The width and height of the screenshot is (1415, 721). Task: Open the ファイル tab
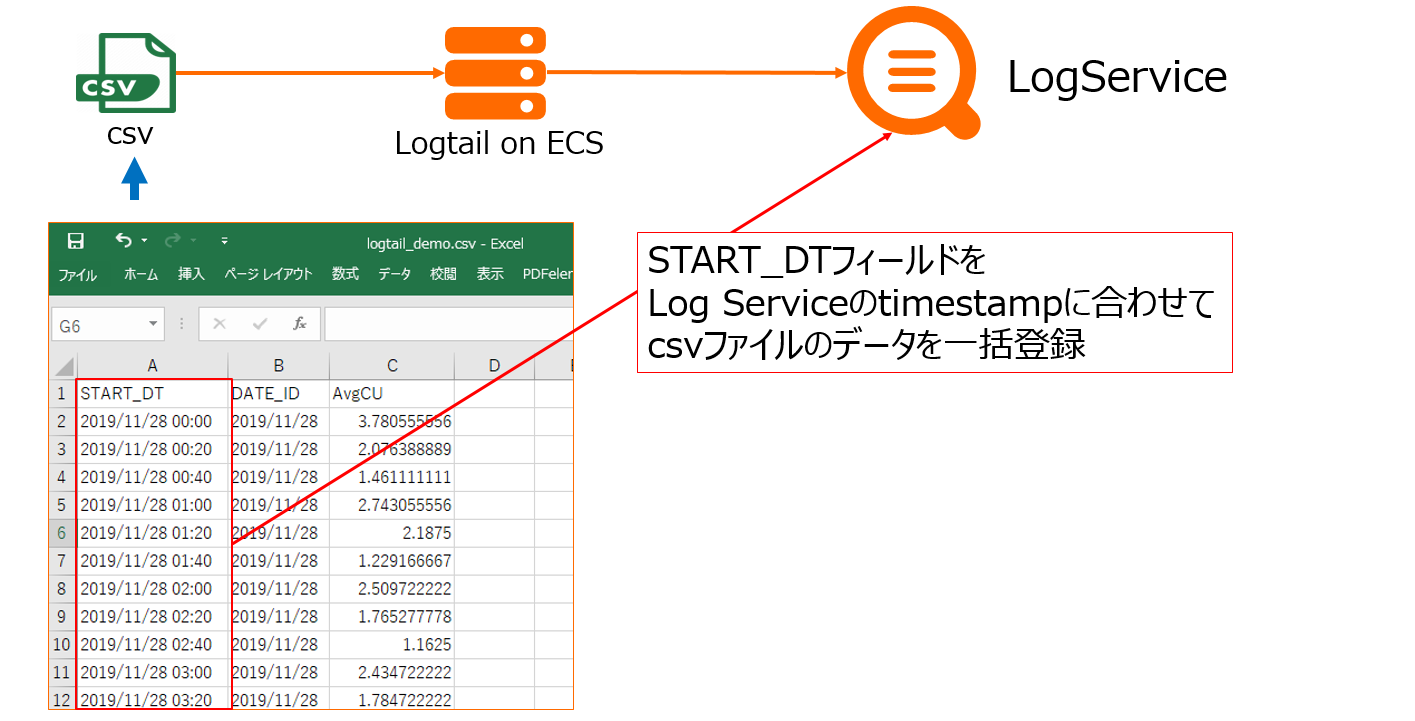pos(78,274)
